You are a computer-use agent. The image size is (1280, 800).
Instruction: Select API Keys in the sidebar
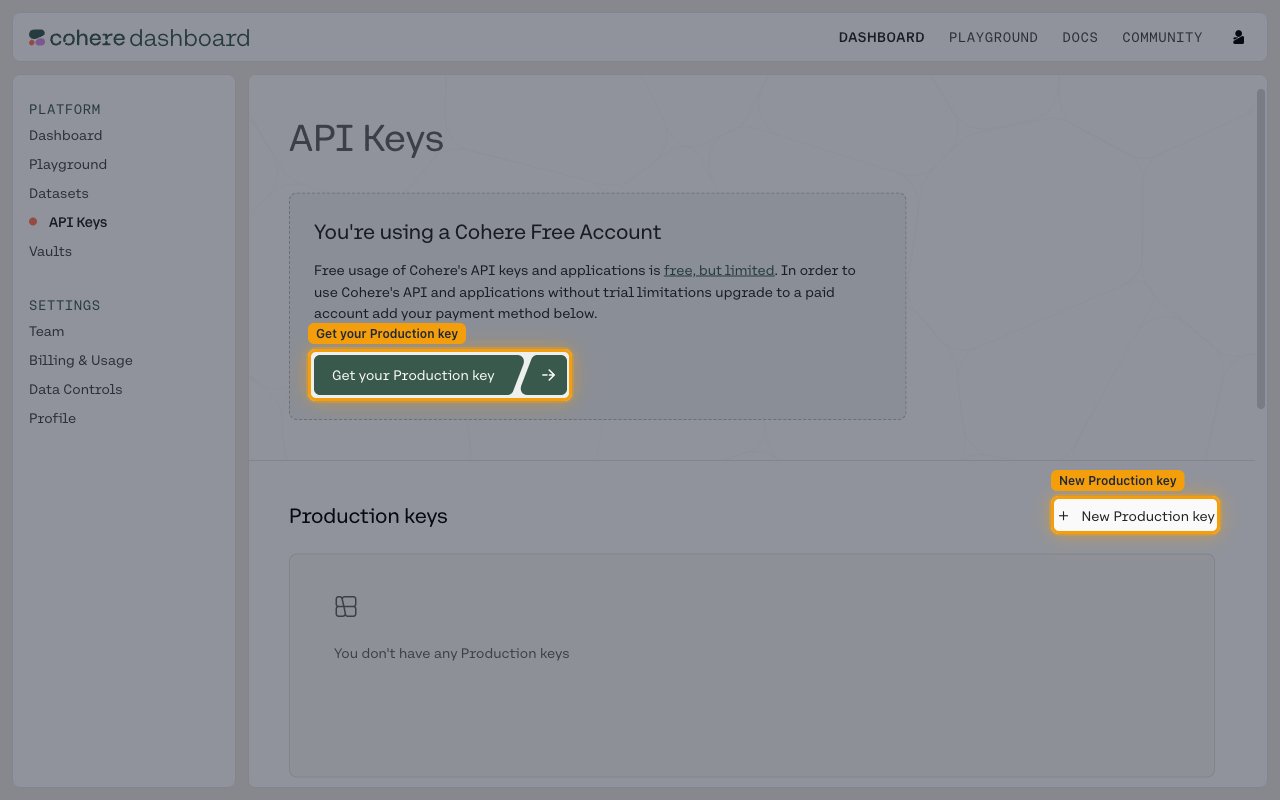[78, 222]
